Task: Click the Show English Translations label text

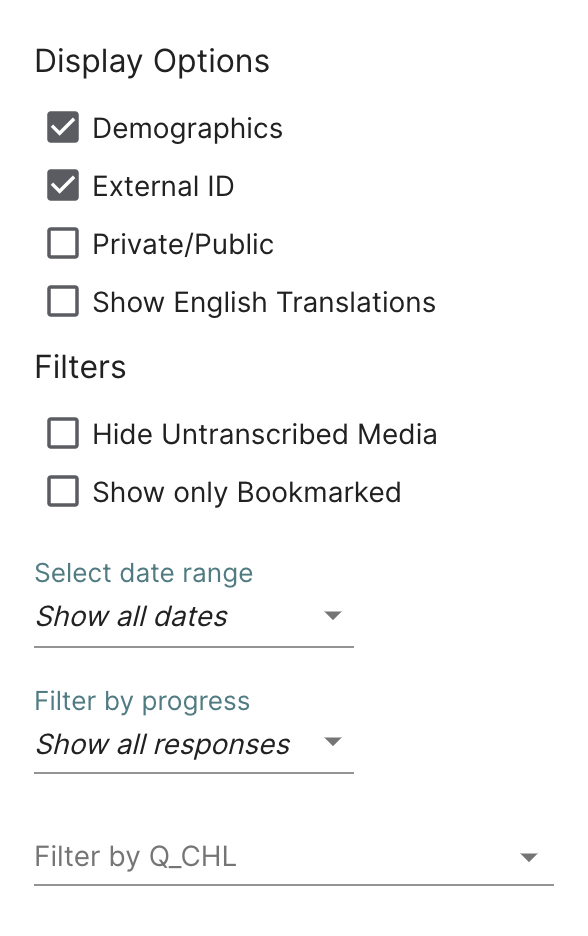Action: [x=264, y=301]
